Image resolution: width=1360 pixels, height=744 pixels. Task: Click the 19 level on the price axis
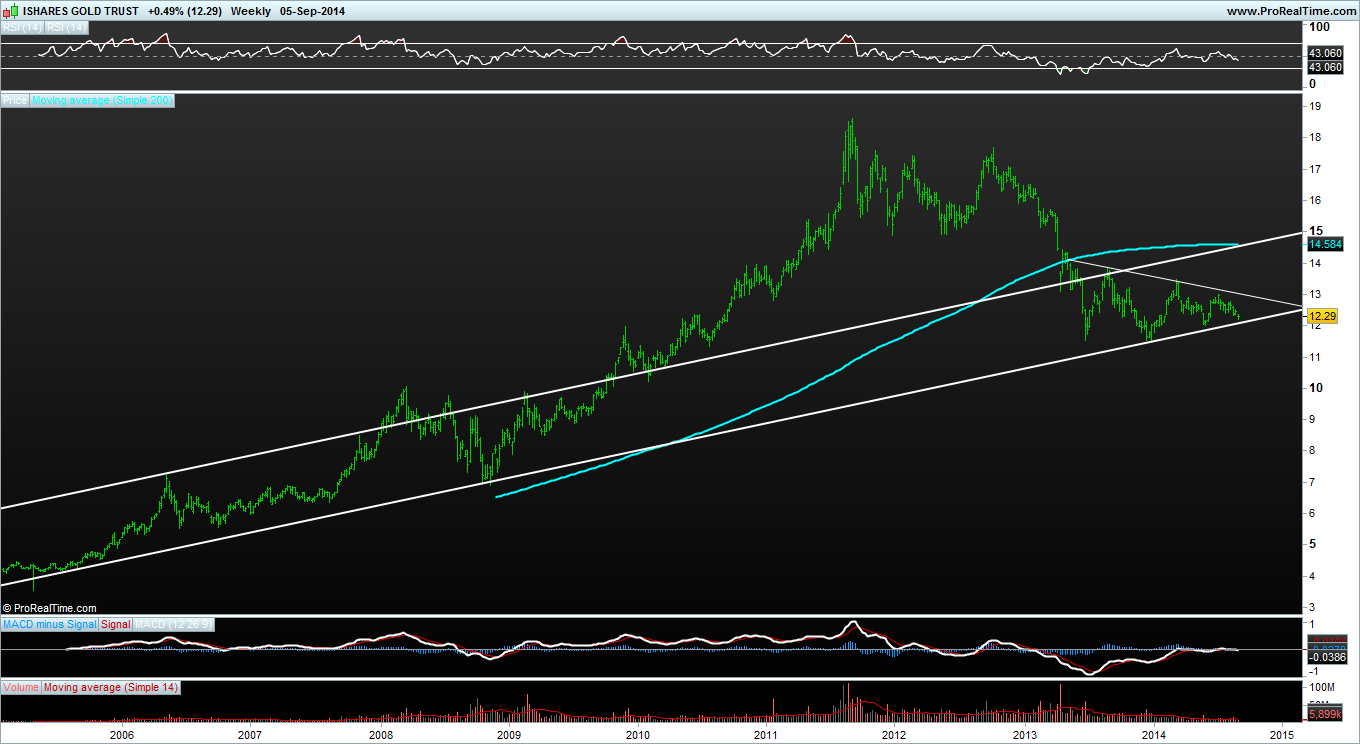coord(1317,106)
